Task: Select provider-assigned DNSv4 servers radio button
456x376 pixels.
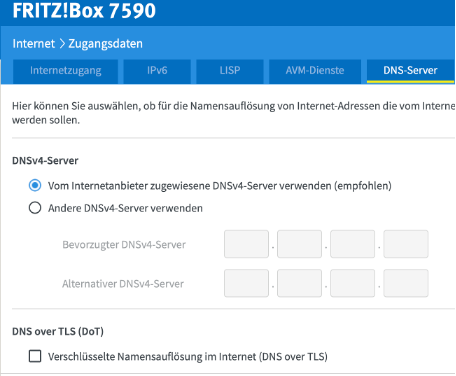Action: [x=35, y=185]
